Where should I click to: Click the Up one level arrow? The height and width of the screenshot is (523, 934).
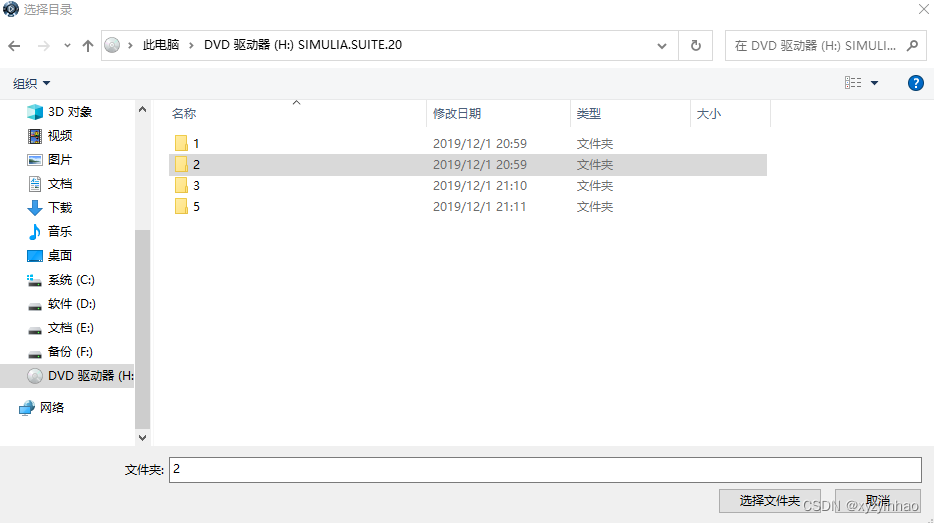pos(88,46)
